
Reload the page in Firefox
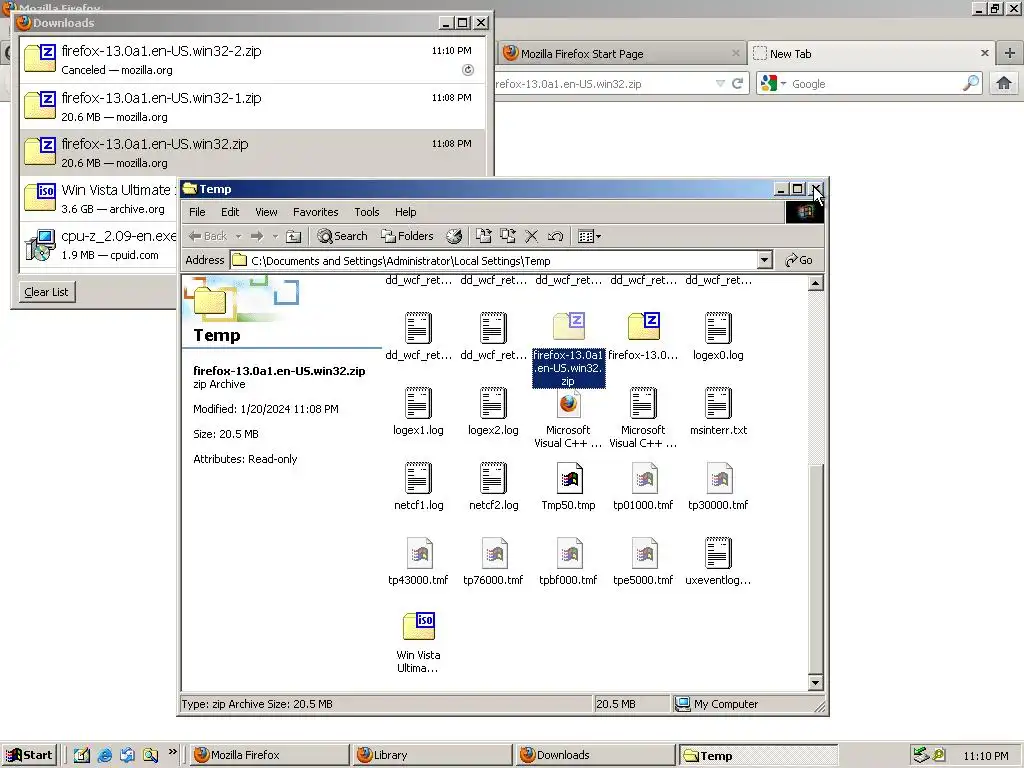738,84
